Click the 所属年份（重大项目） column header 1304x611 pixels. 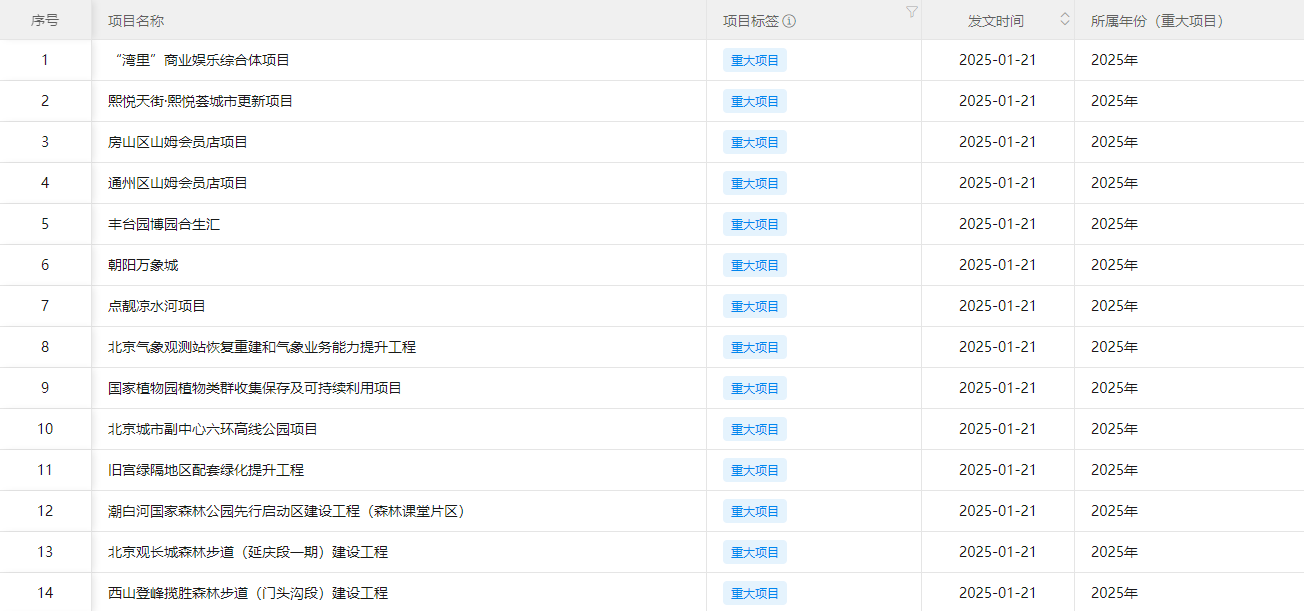[1157, 21]
